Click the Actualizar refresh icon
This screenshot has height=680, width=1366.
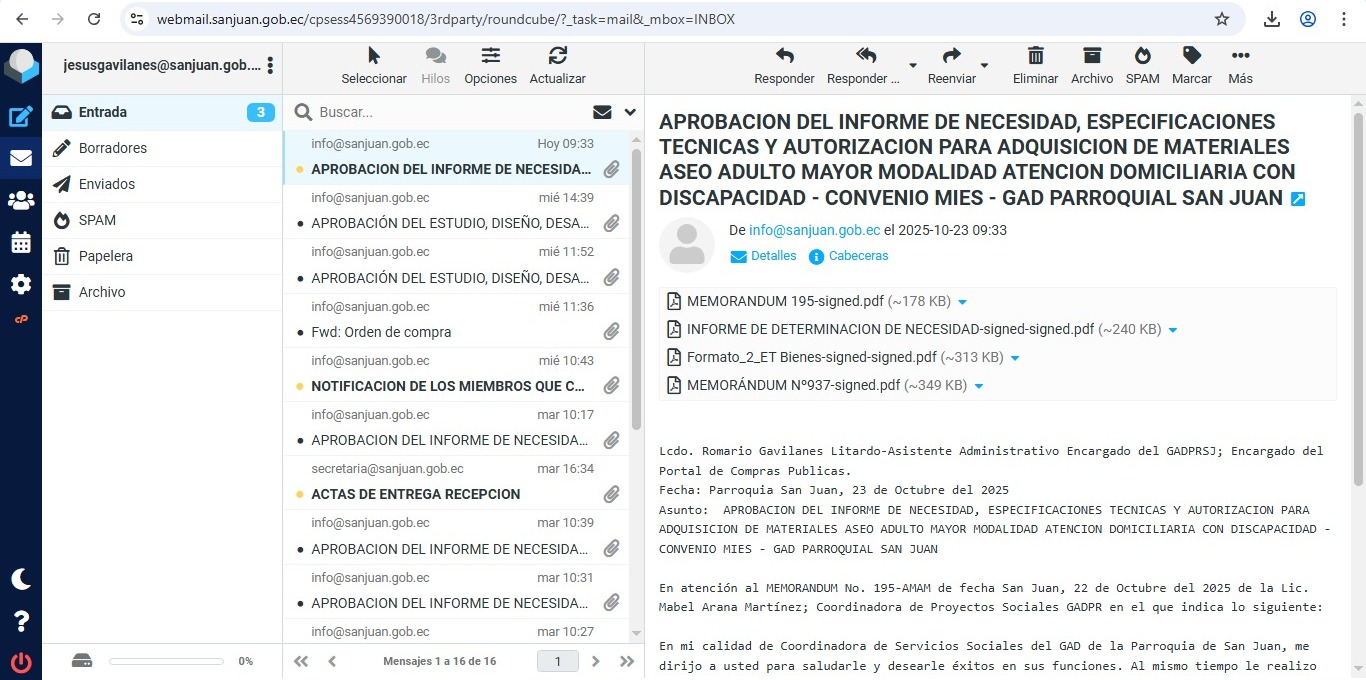click(557, 65)
